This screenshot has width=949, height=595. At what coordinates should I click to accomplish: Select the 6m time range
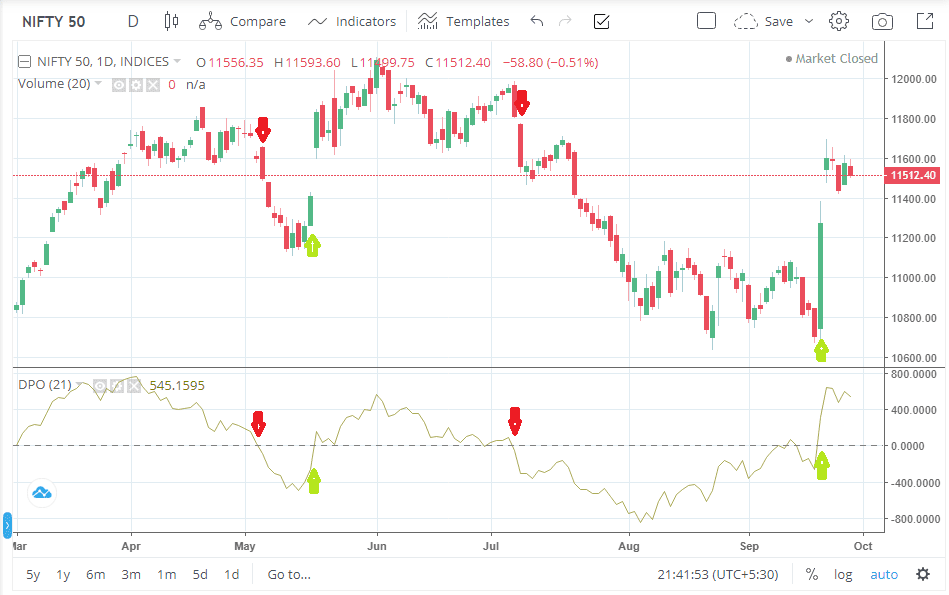pyautogui.click(x=96, y=574)
